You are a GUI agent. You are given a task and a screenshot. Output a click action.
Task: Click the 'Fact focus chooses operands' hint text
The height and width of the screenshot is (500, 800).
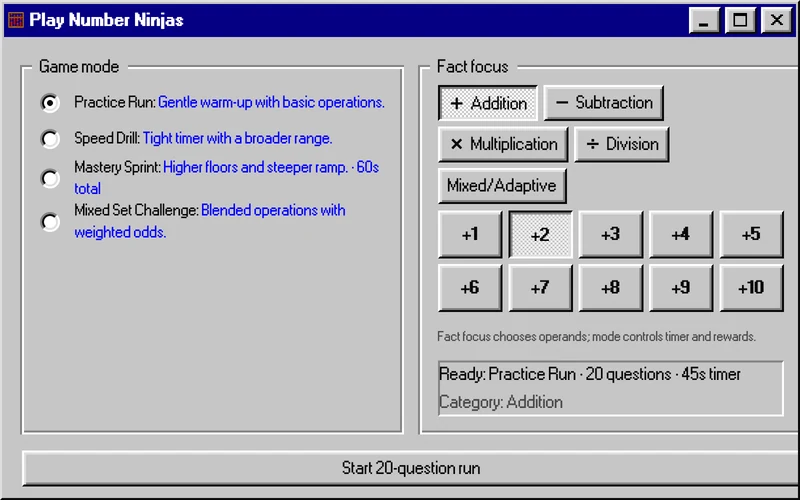point(513,337)
